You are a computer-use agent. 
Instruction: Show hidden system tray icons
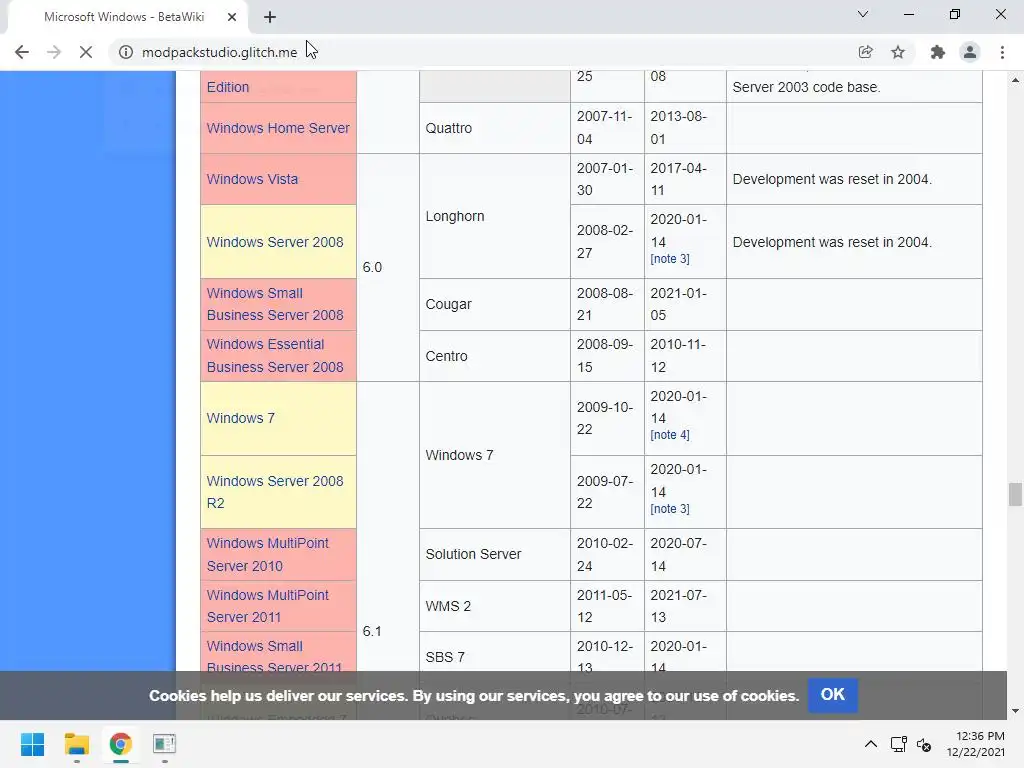click(x=871, y=744)
